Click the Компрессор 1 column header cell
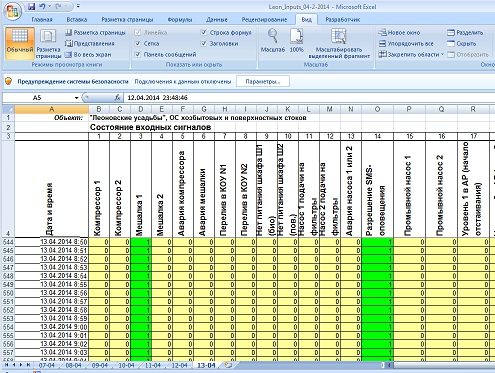Image resolution: width=495 pixels, height=373 pixels. (99, 189)
